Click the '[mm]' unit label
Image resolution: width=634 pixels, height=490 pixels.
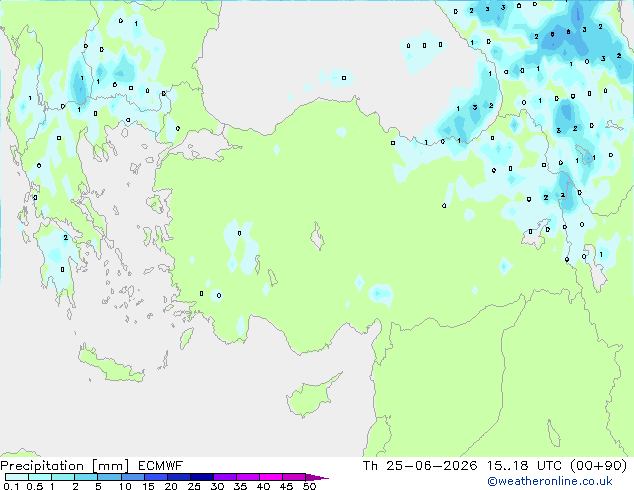tap(111, 466)
